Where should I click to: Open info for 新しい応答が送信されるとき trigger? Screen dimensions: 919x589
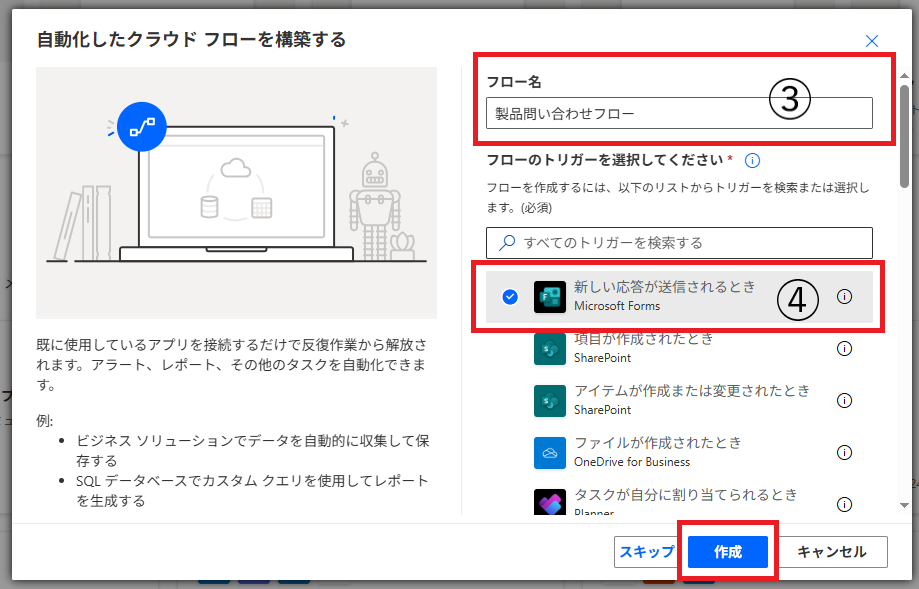coord(844,297)
